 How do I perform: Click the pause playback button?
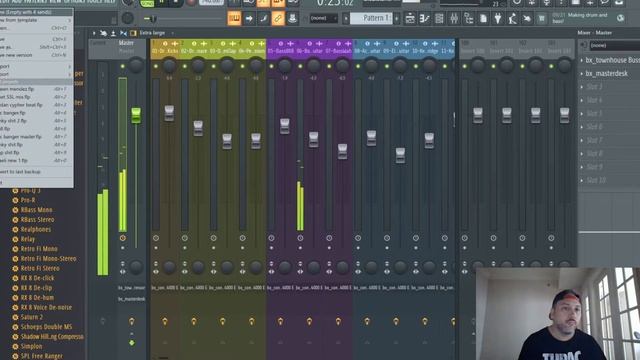point(162,2)
